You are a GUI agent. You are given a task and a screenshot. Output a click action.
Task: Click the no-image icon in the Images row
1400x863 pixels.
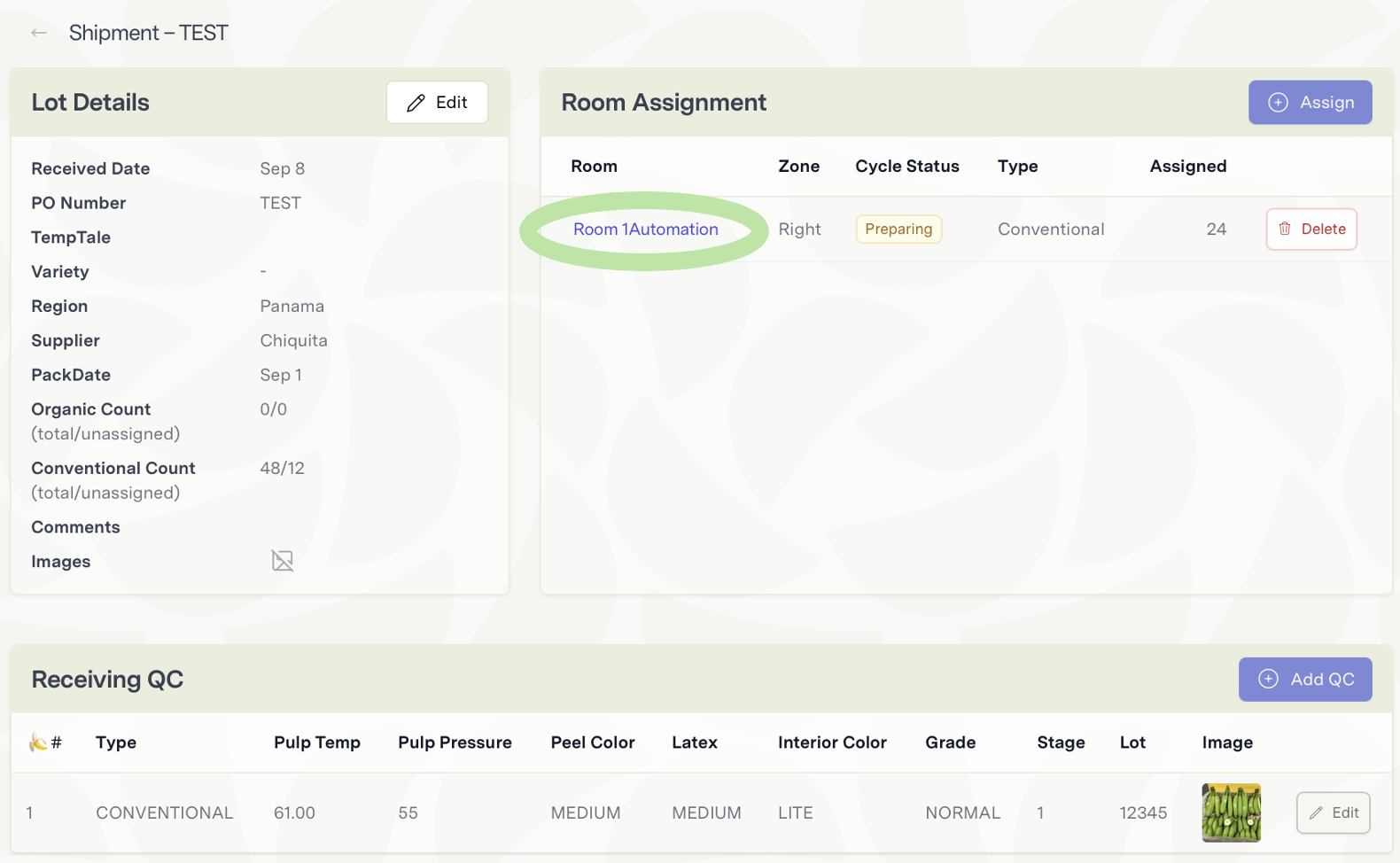[282, 561]
